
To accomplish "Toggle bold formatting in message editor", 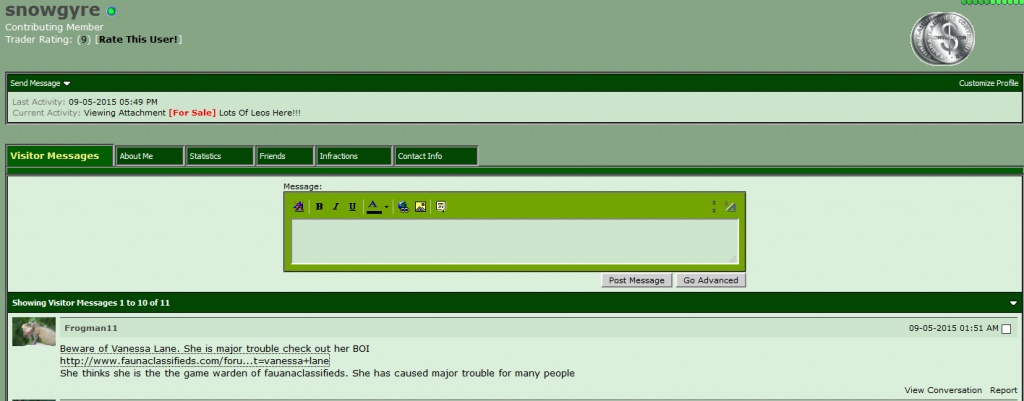I will pos(319,207).
